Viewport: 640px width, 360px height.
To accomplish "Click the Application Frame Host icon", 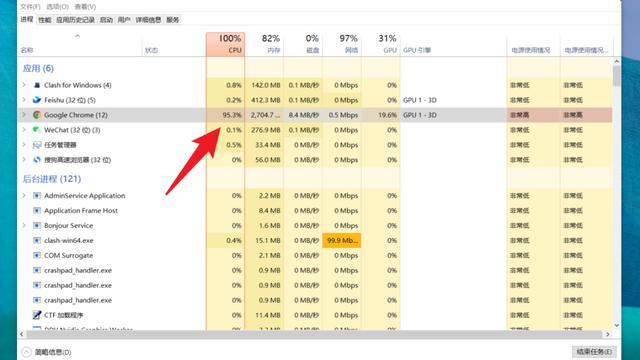I will coord(37,211).
